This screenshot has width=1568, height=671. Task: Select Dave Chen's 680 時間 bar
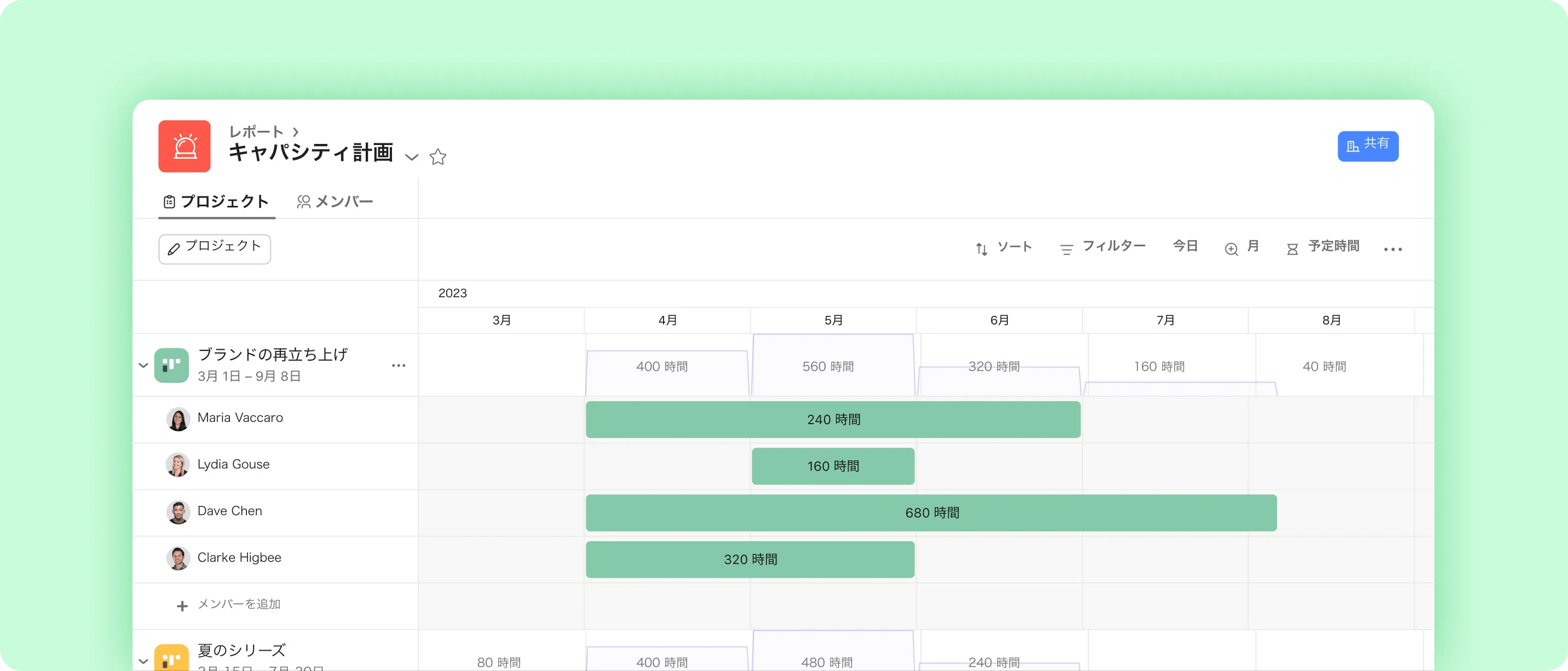(x=931, y=513)
